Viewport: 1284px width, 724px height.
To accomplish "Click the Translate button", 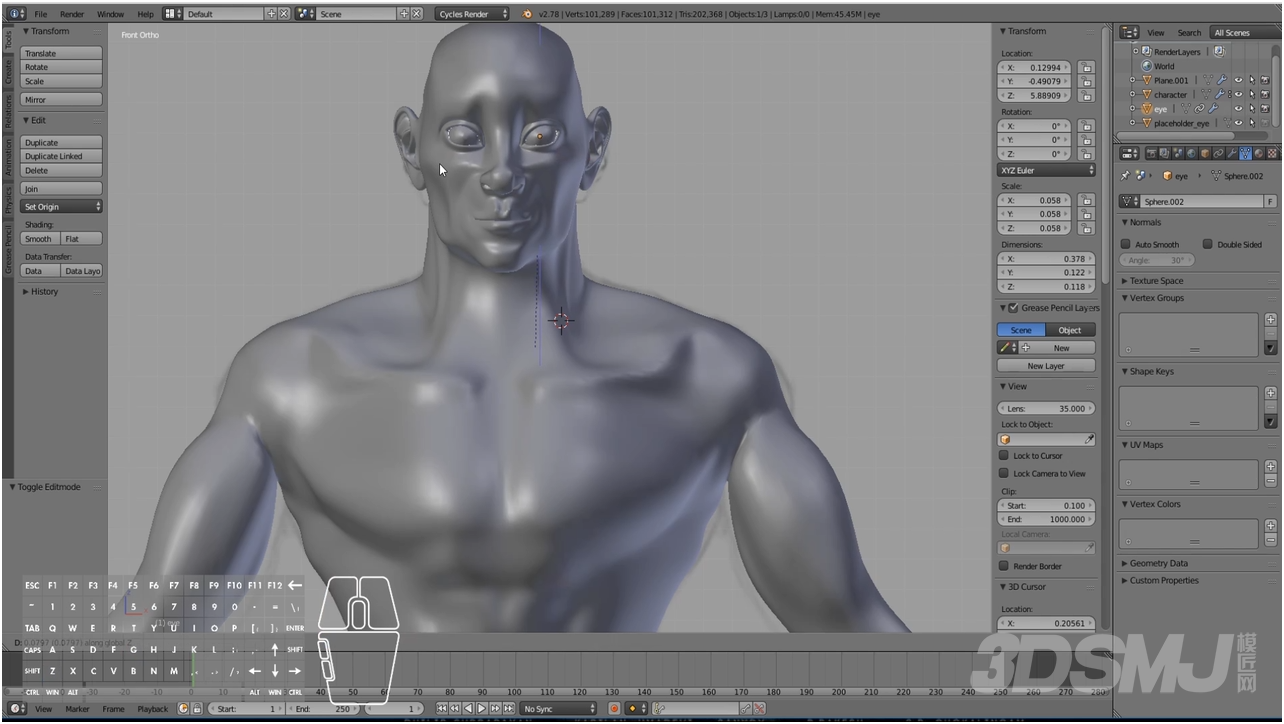I will (62, 53).
